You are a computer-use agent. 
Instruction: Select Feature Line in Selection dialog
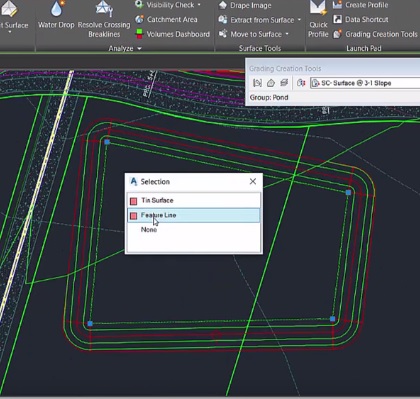click(x=194, y=215)
